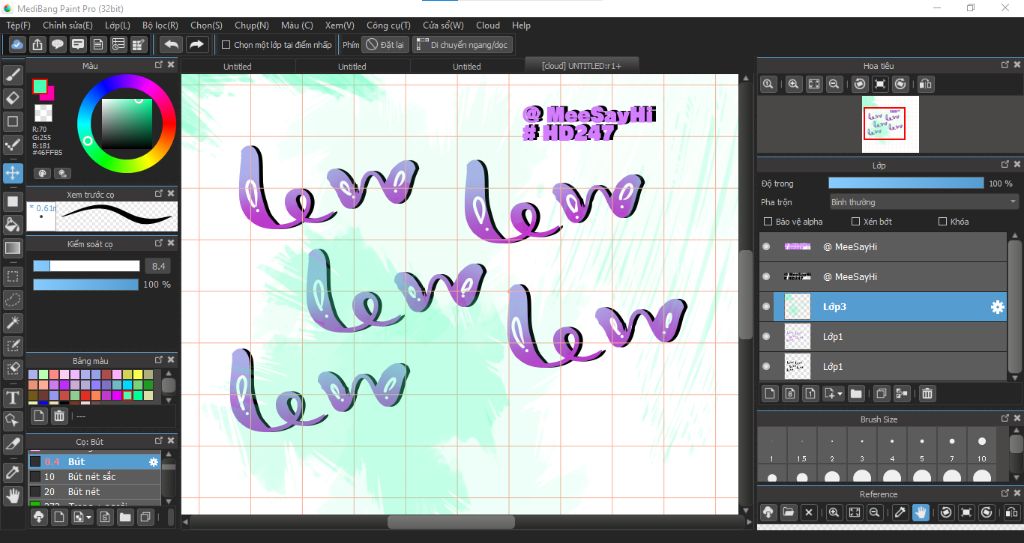The width and height of the screenshot is (1024, 543).
Task: Delete layer using trash icon in Lớp panel
Action: 927,393
